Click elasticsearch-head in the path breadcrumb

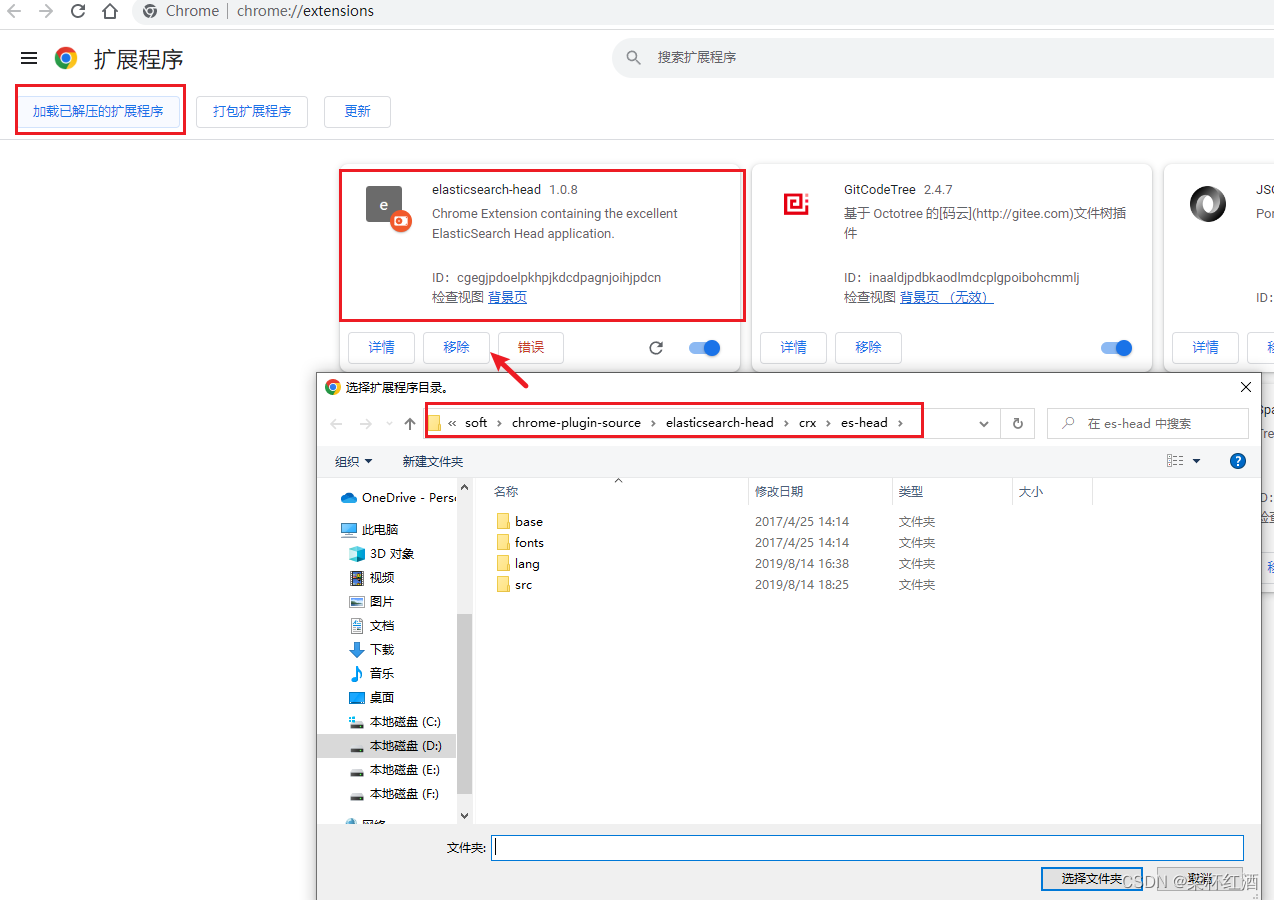click(720, 423)
